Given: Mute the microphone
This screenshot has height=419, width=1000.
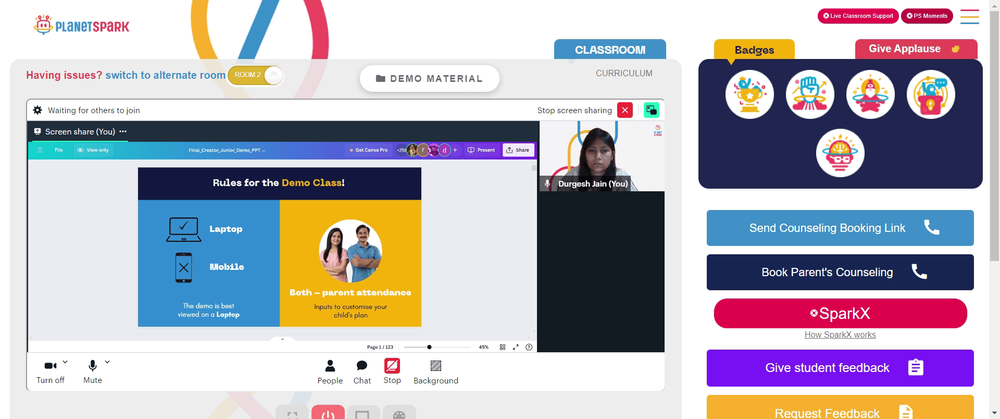Looking at the screenshot, I should 92,372.
